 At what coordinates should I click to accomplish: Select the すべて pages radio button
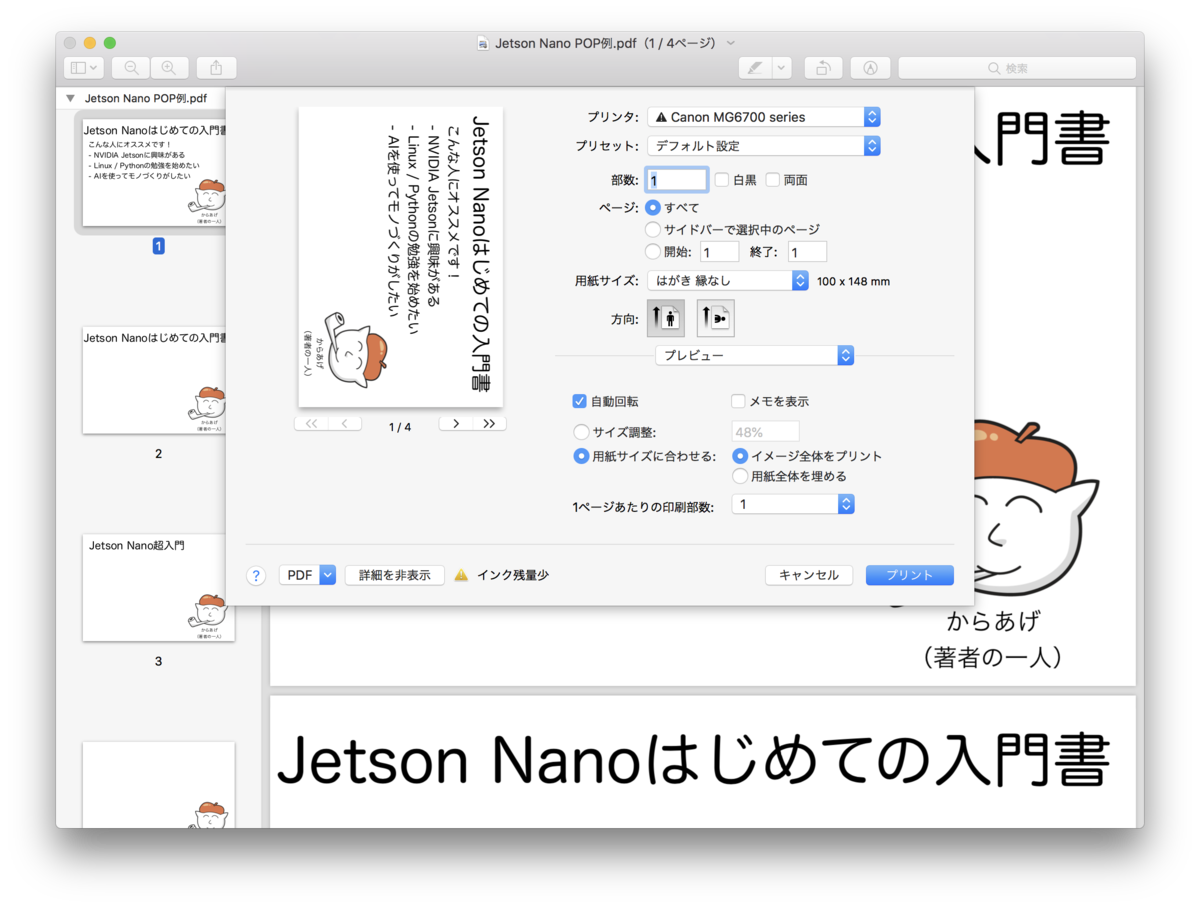point(653,208)
